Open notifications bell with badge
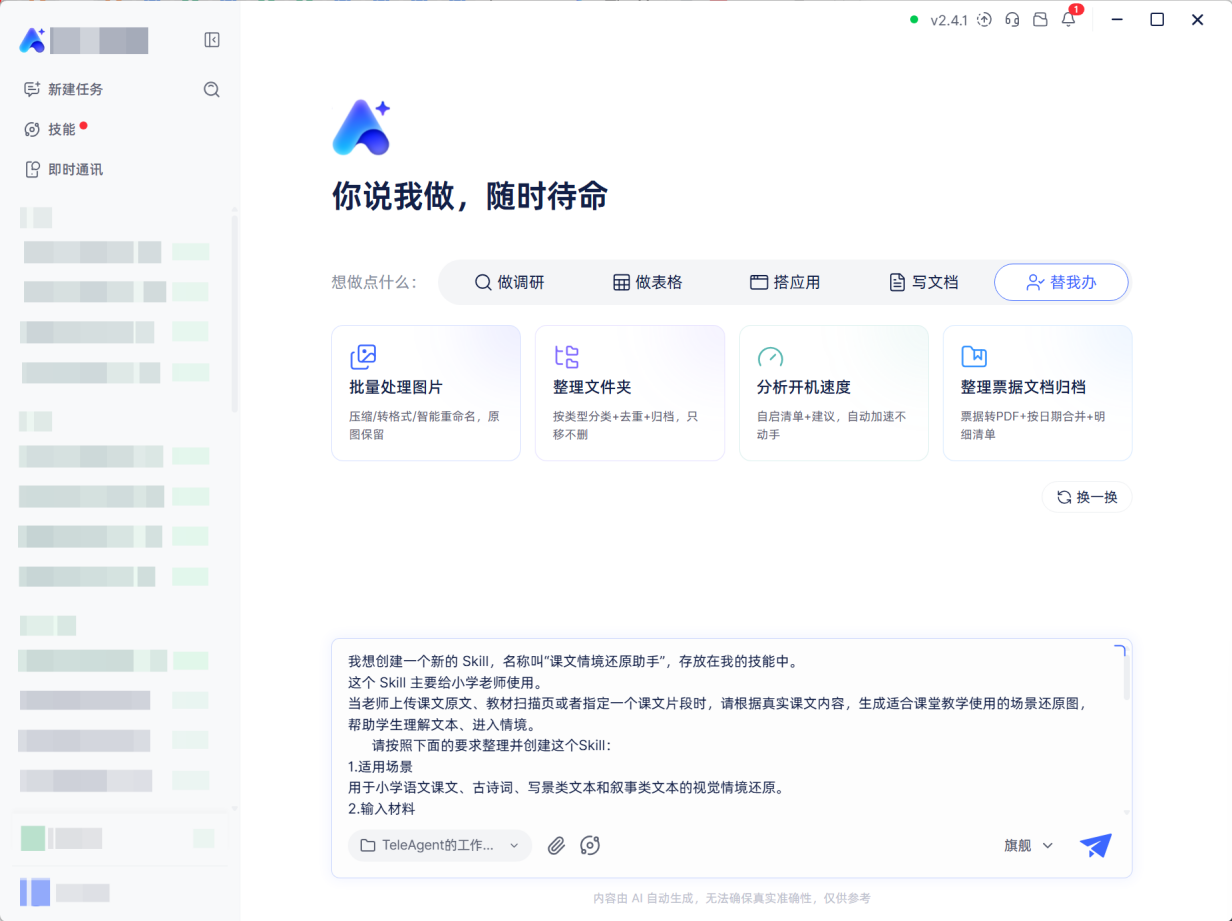The image size is (1232, 921). (x=1070, y=18)
